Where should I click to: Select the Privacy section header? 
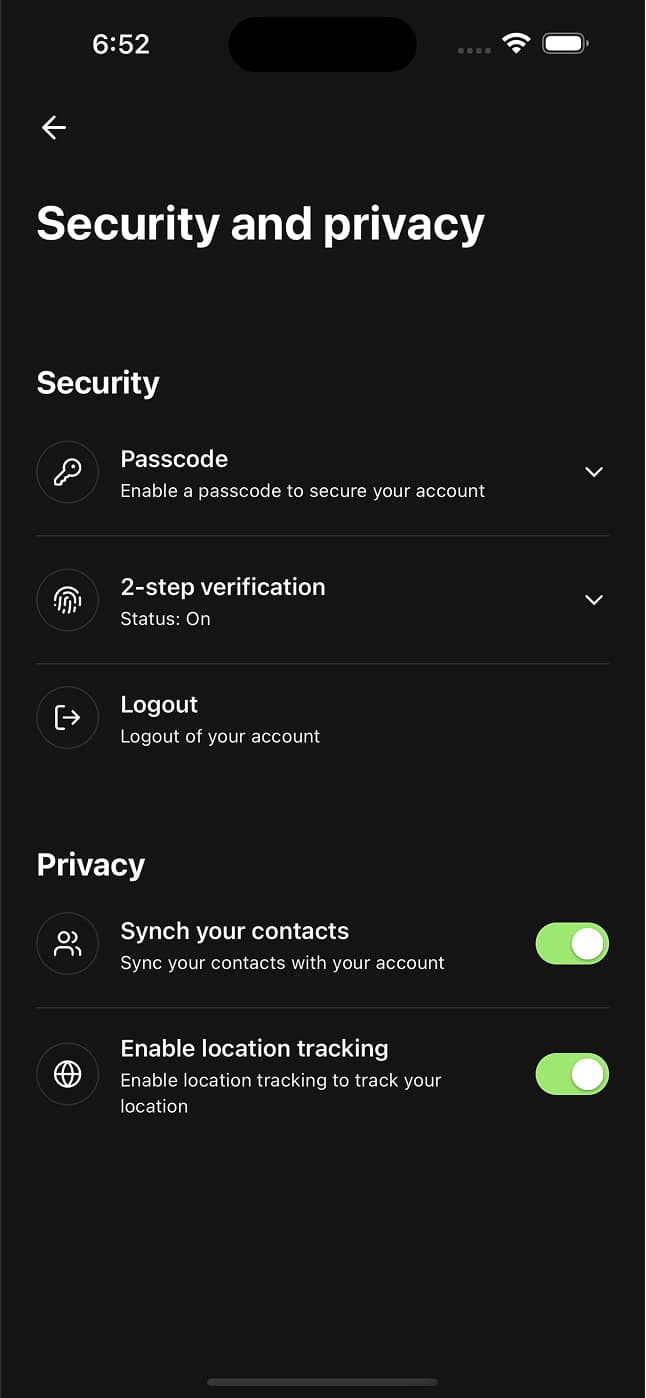[x=90, y=864]
